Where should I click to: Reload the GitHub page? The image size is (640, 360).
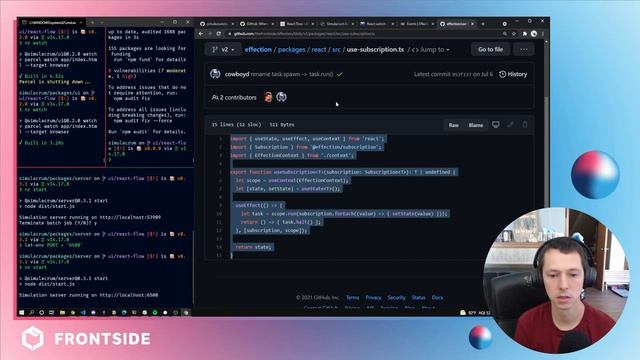pyautogui.click(x=219, y=34)
